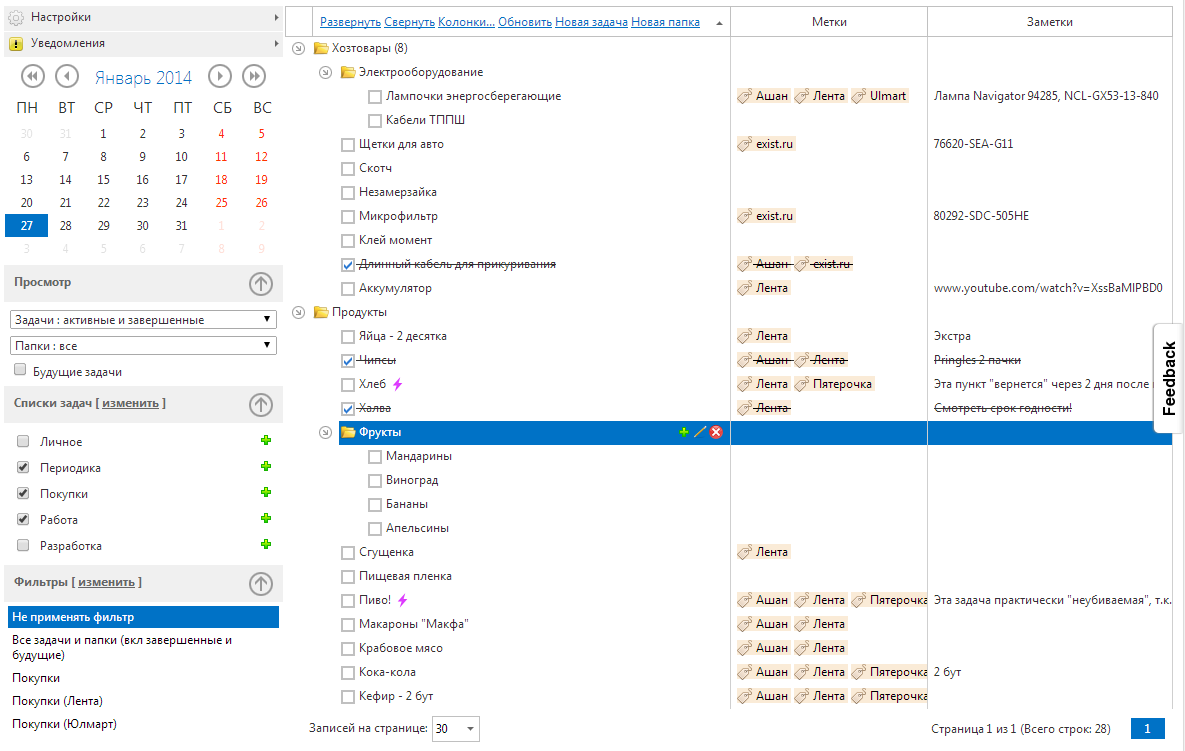Uncheck the Чипсы completed task
Image resolution: width=1185 pixels, height=751 pixels.
coord(348,360)
